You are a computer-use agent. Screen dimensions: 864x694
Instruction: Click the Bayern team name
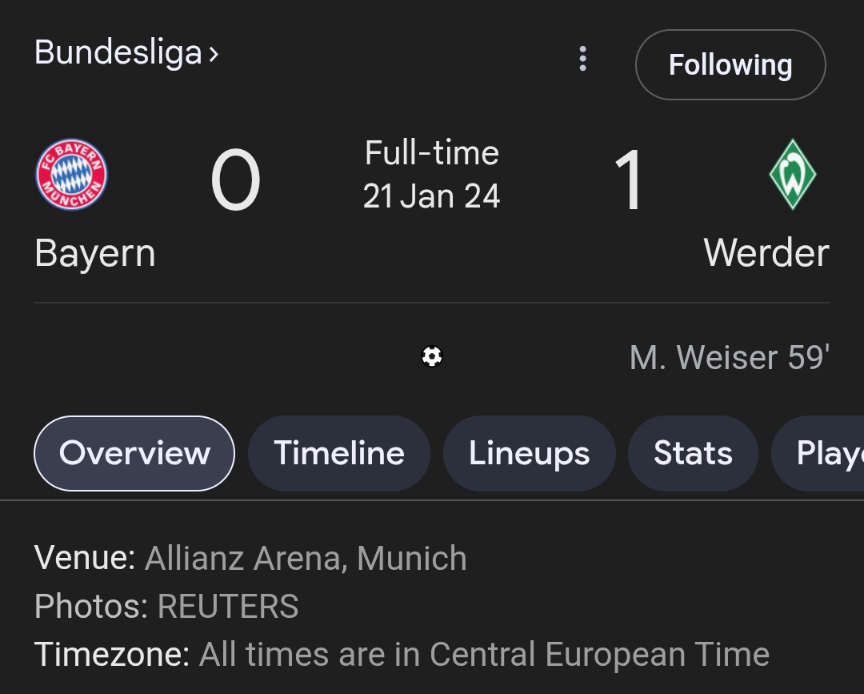coord(95,253)
